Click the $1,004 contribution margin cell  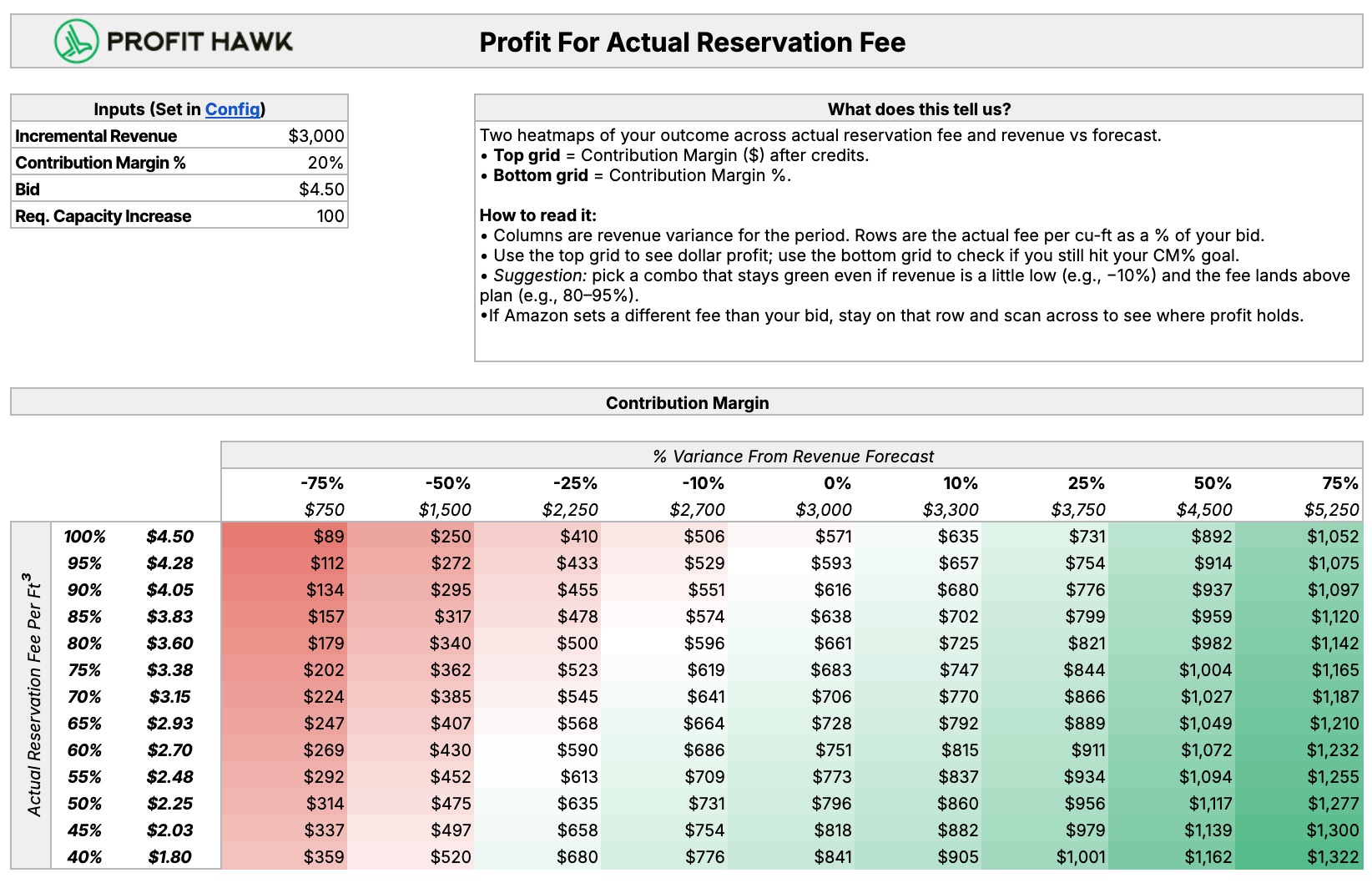[1205, 670]
